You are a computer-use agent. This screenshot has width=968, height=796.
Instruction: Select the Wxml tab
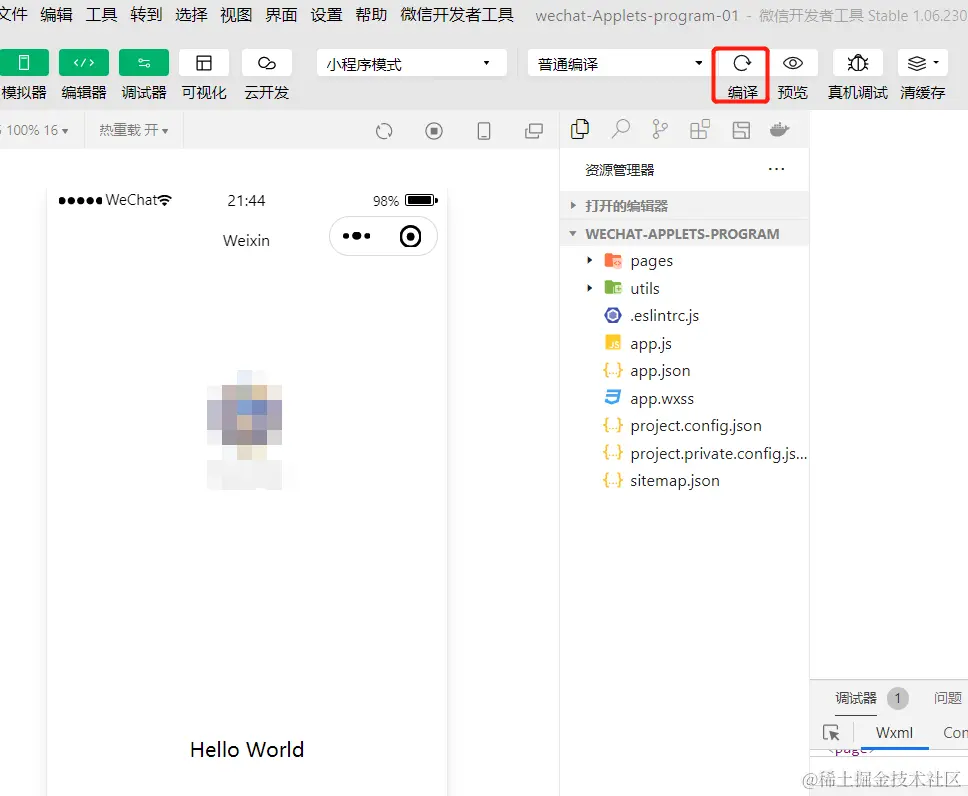coord(894,732)
